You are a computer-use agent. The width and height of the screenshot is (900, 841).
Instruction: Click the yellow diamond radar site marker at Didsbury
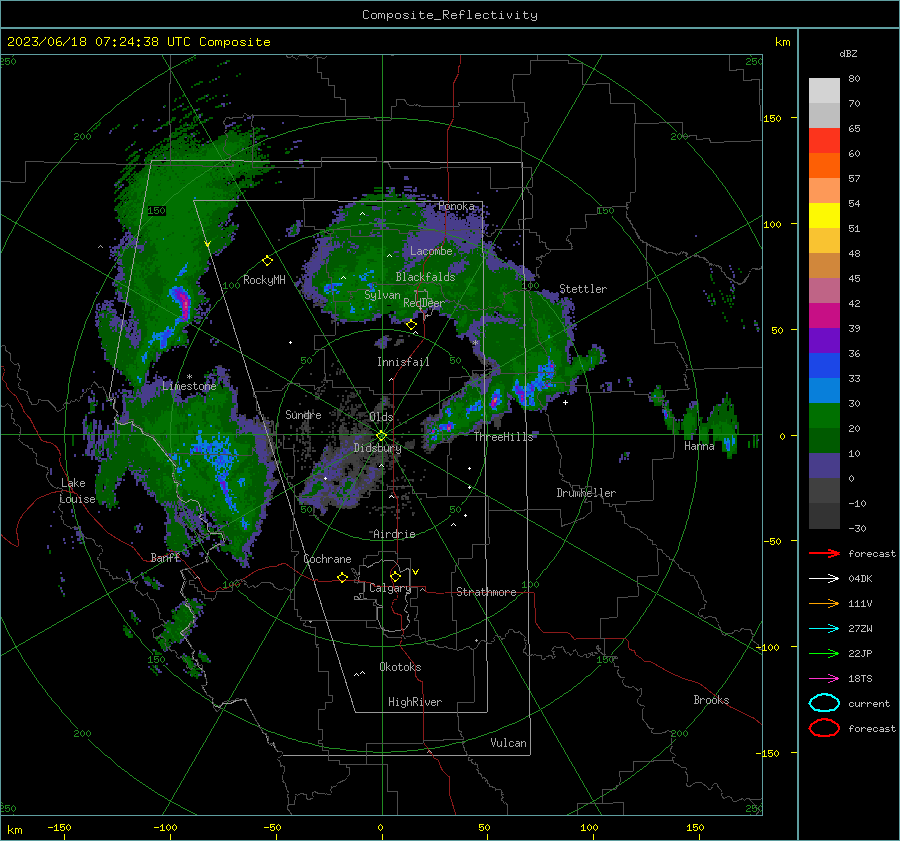tap(381, 436)
